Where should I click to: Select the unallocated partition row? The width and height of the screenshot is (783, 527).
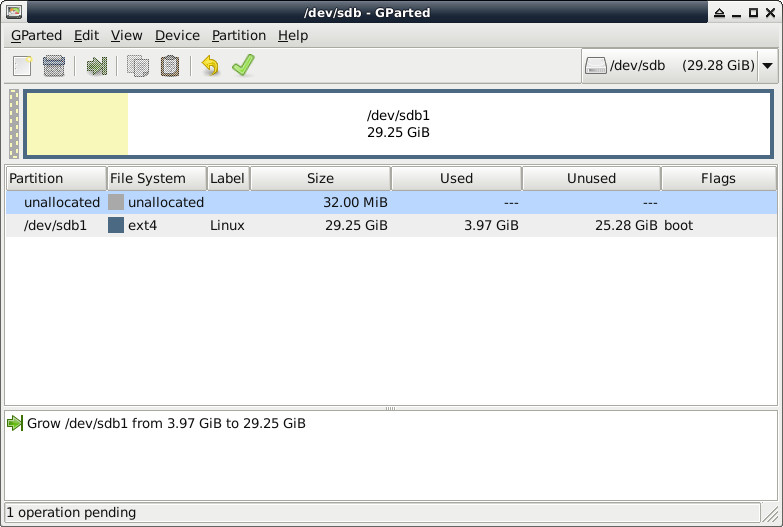[x=391, y=202]
